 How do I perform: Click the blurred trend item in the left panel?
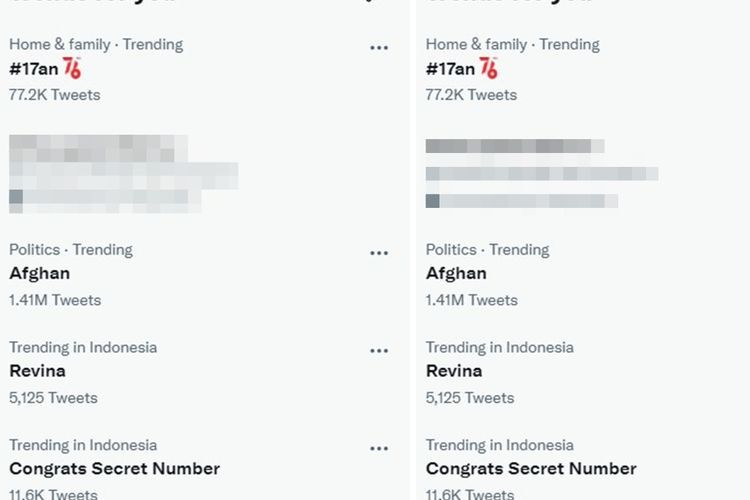pos(123,174)
